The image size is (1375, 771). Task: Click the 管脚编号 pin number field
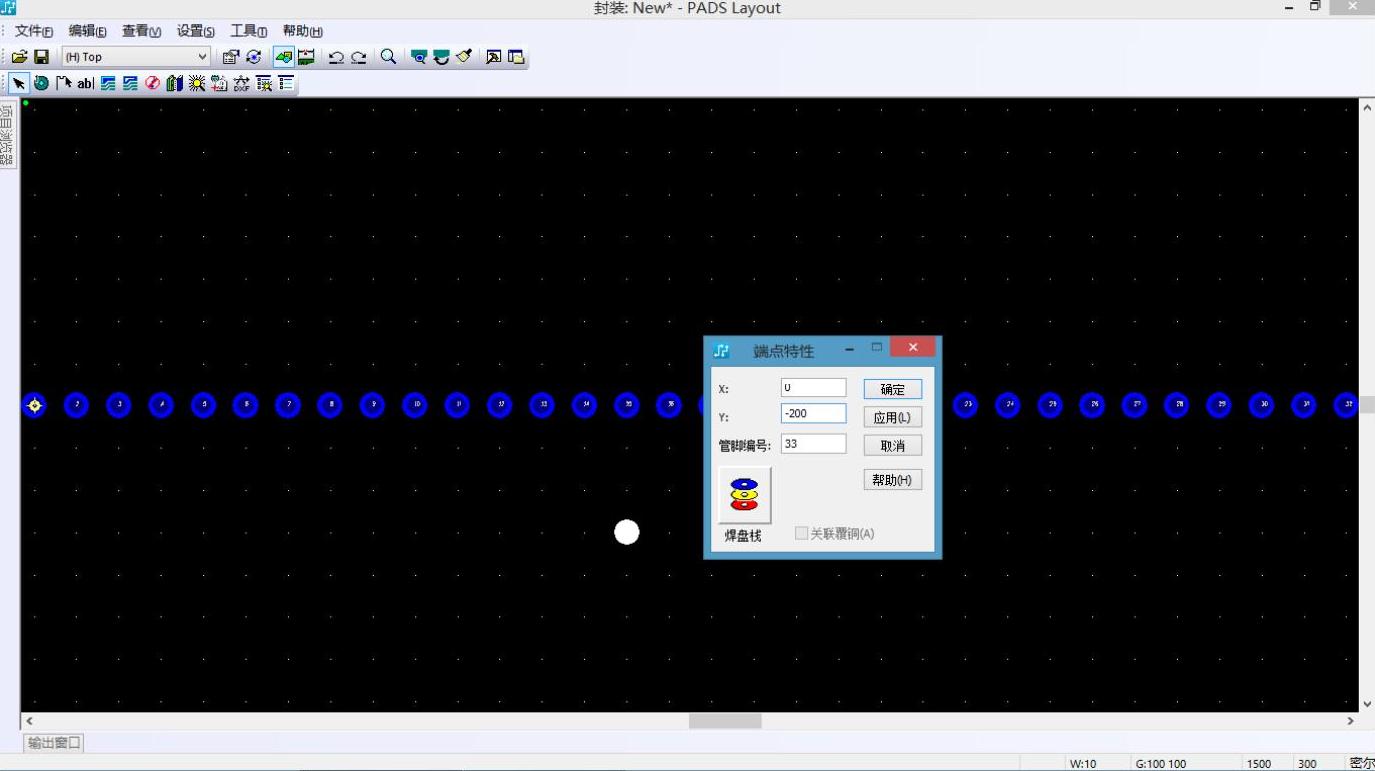coord(812,443)
